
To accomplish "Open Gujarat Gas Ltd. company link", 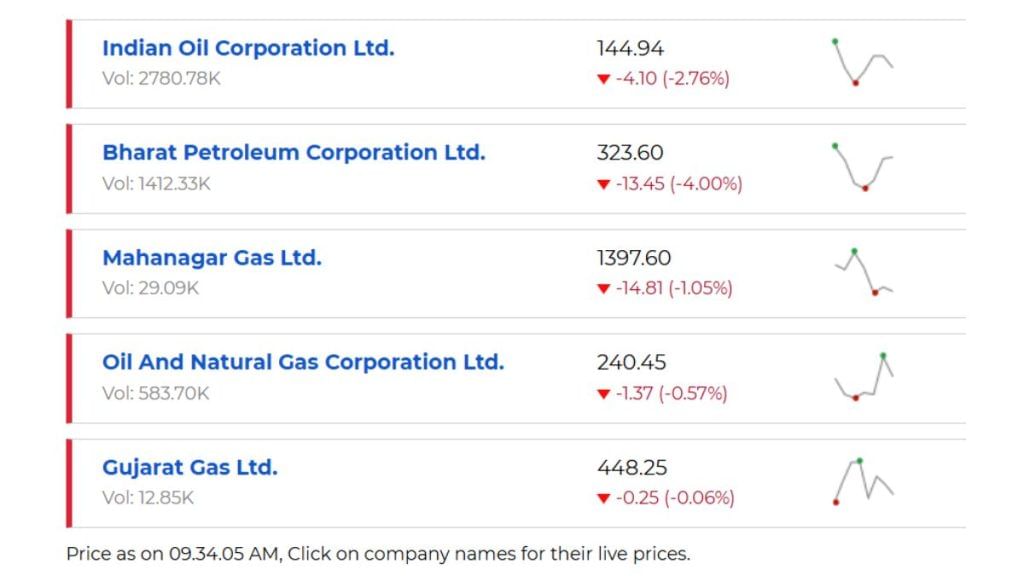I will [x=190, y=468].
